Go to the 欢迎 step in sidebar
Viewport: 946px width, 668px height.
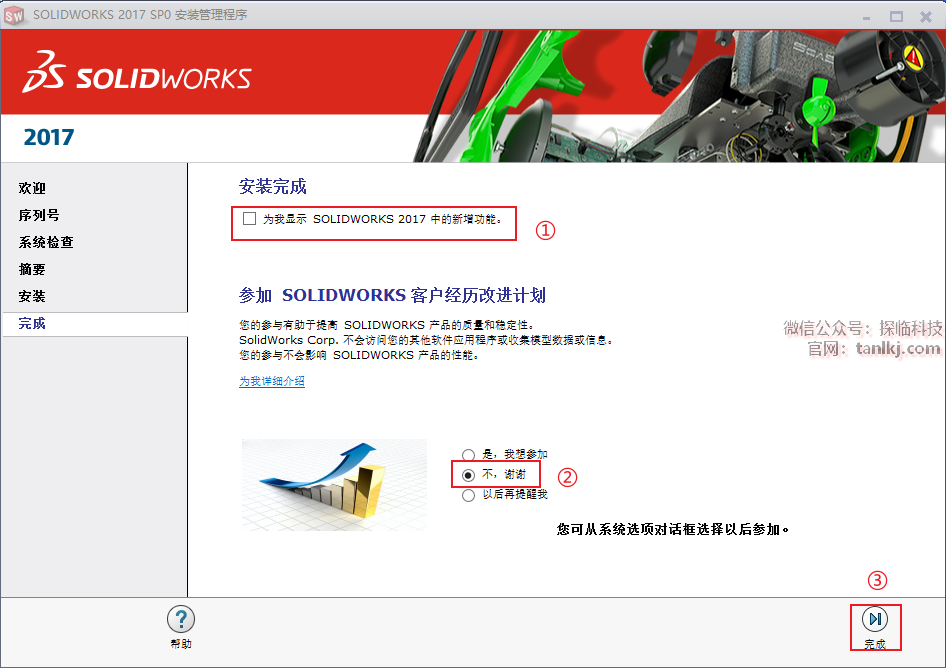point(32,188)
